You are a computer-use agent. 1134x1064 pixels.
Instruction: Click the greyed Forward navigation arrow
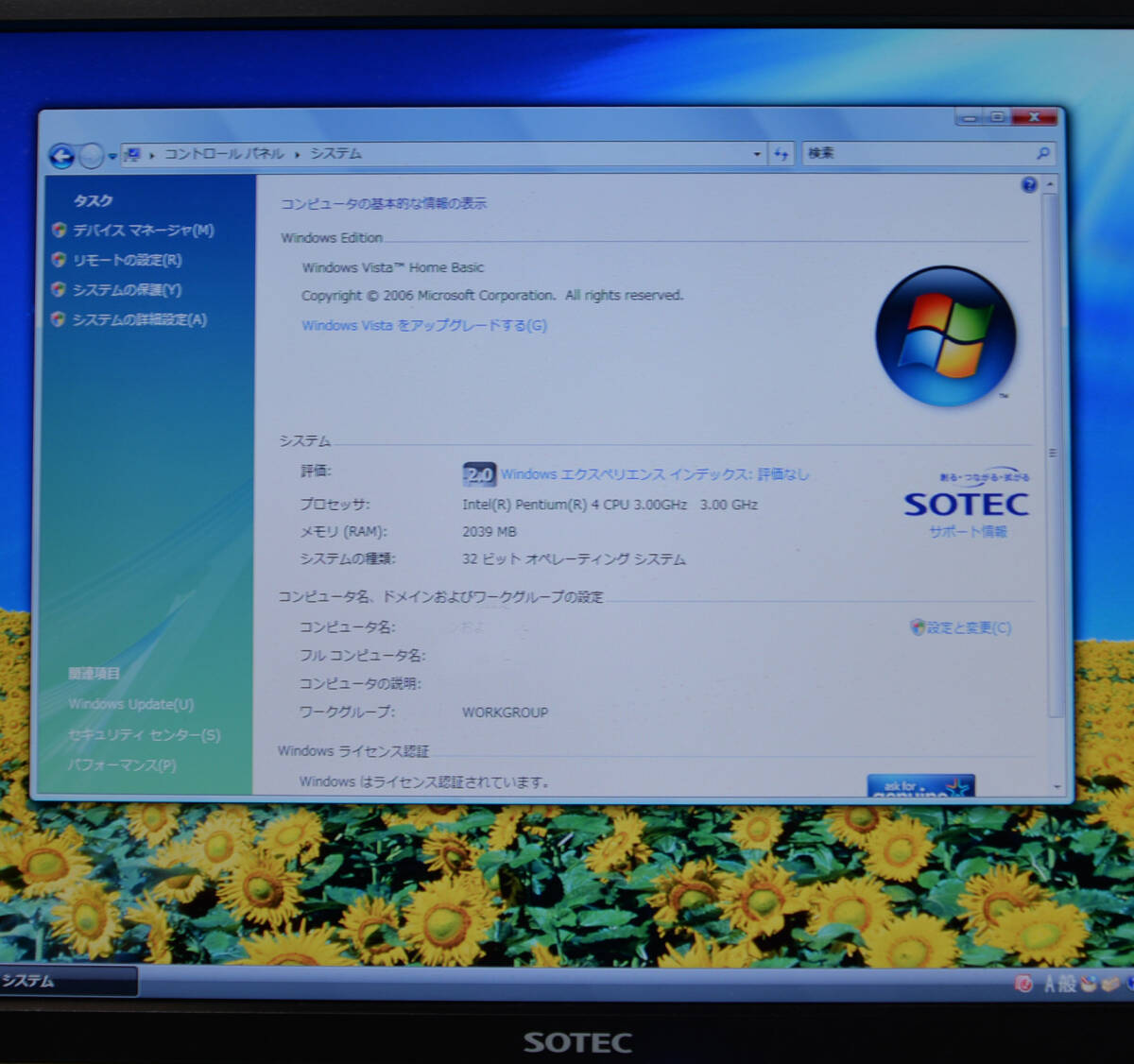click(x=91, y=156)
